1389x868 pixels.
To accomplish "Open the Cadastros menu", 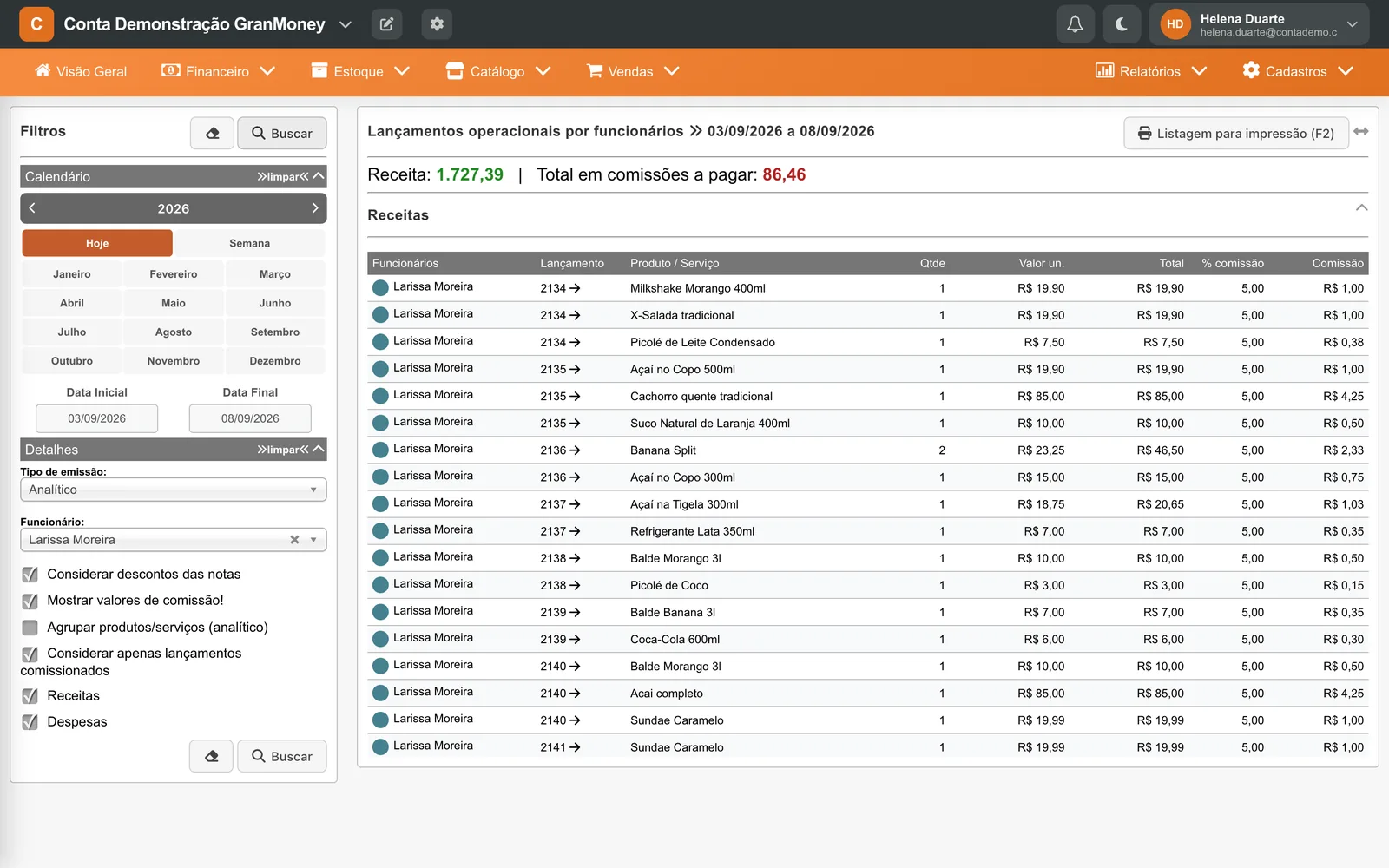I will (1298, 71).
